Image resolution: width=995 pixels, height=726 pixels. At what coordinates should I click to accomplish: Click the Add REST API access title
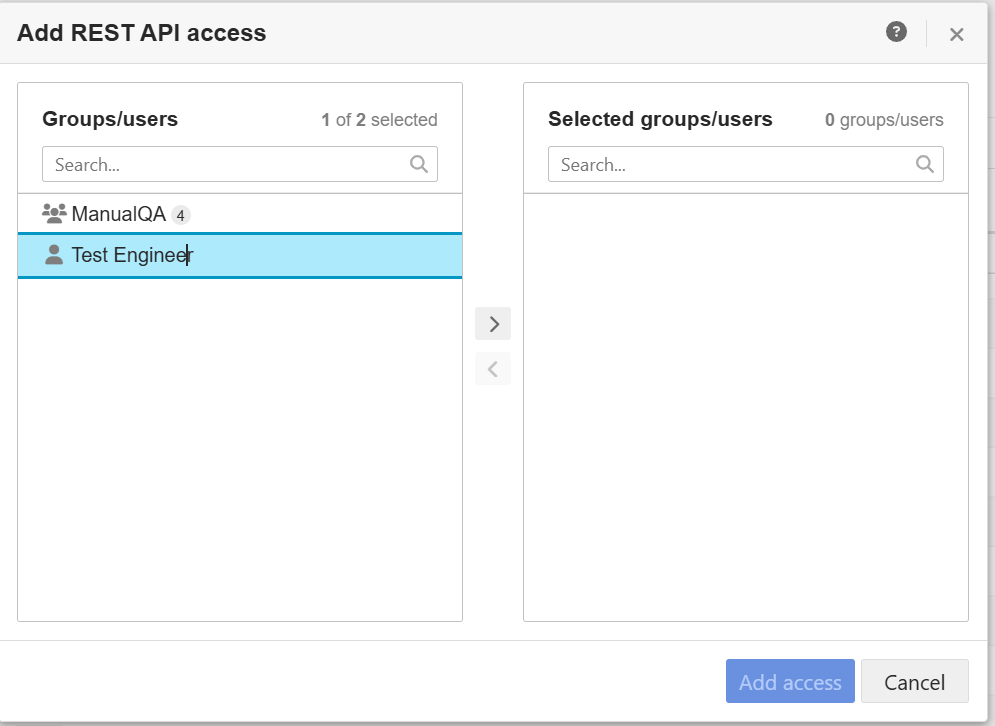tap(141, 33)
